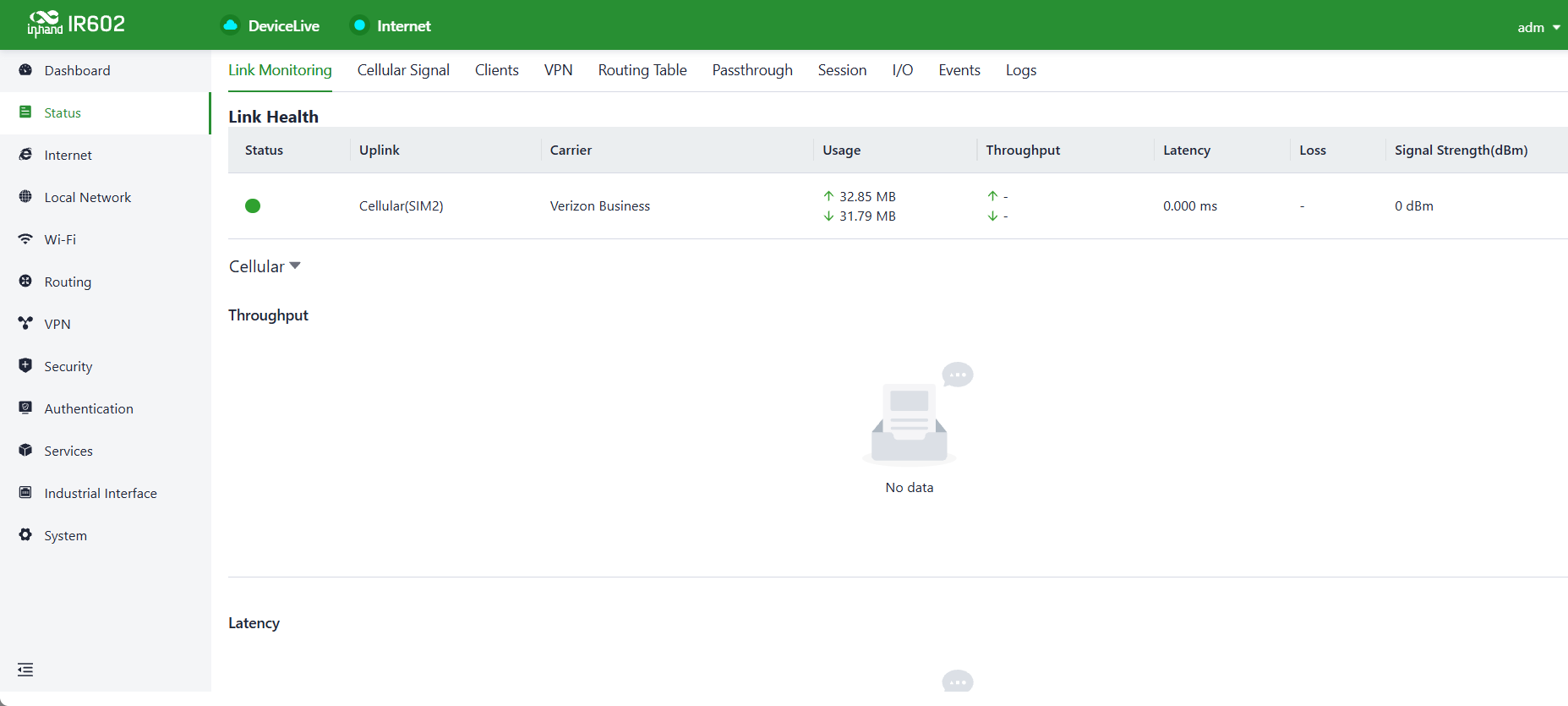Viewport: 1568px width, 706px height.
Task: Click the green status dot for Cellular(SIM2)
Action: coord(253,205)
